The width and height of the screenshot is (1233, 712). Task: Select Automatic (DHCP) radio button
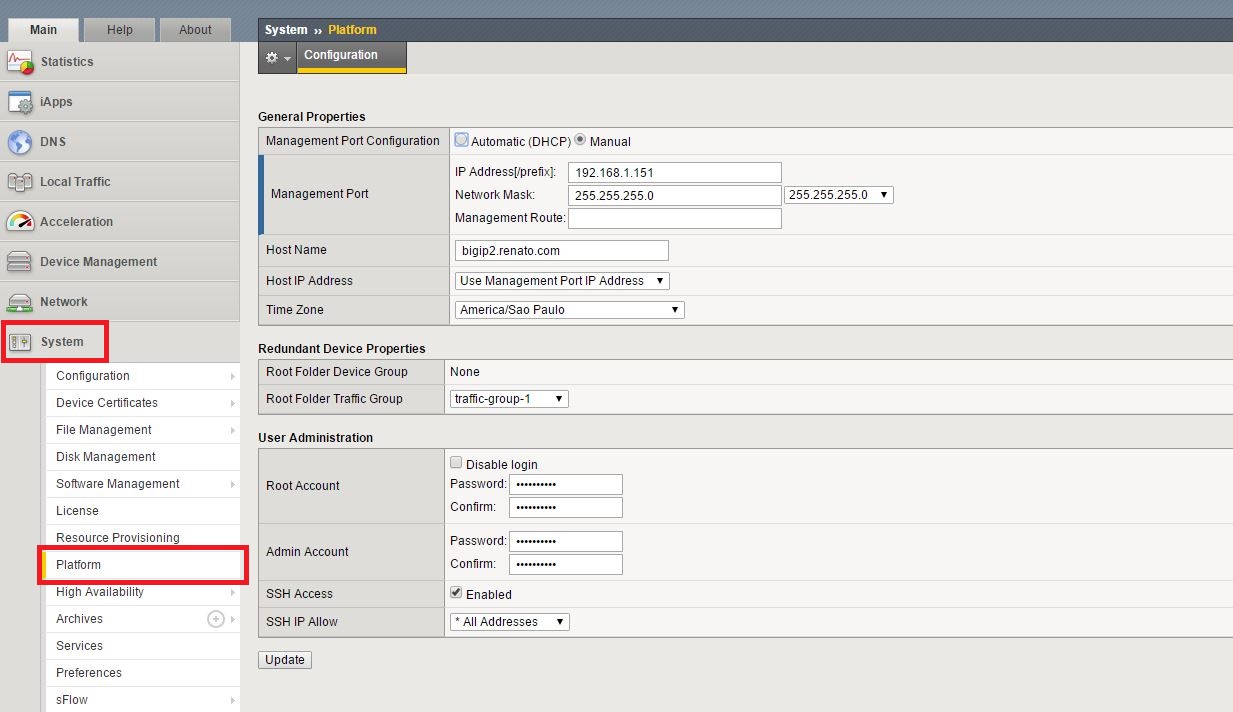[462, 140]
